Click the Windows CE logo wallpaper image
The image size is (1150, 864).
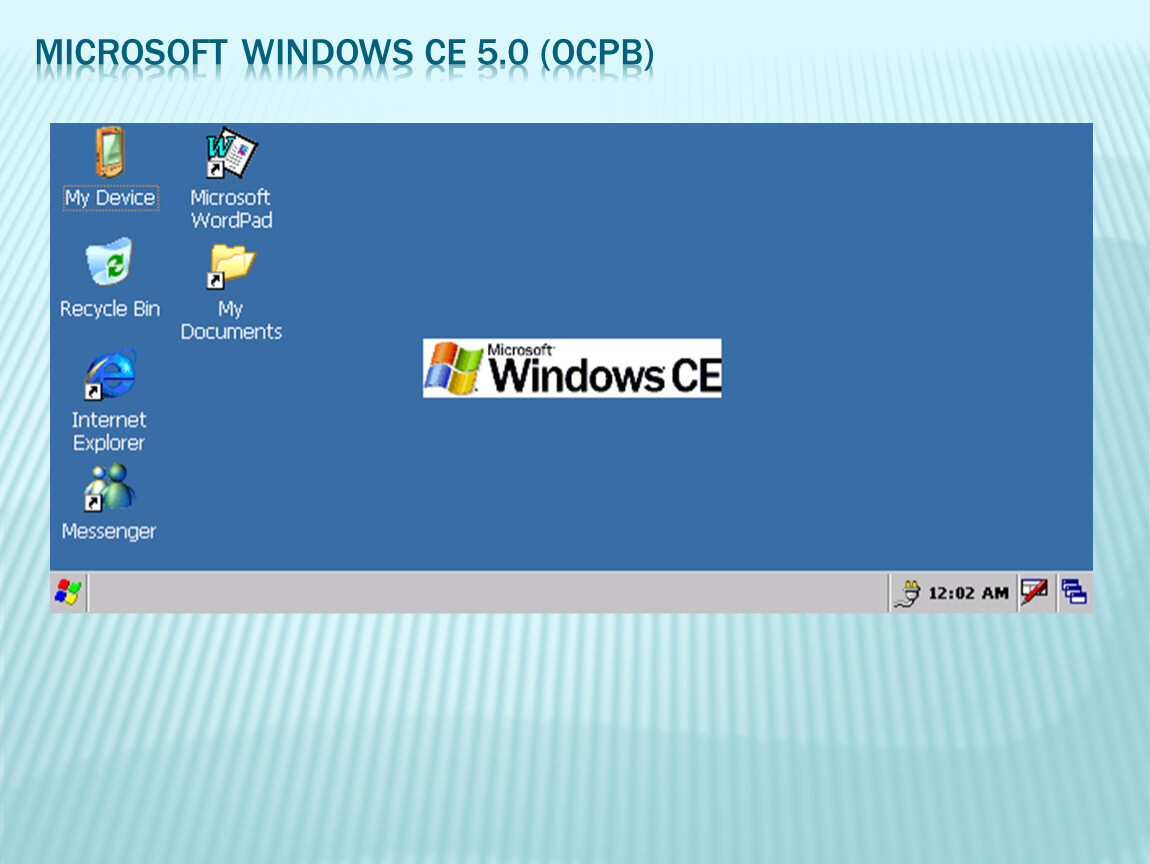(572, 368)
